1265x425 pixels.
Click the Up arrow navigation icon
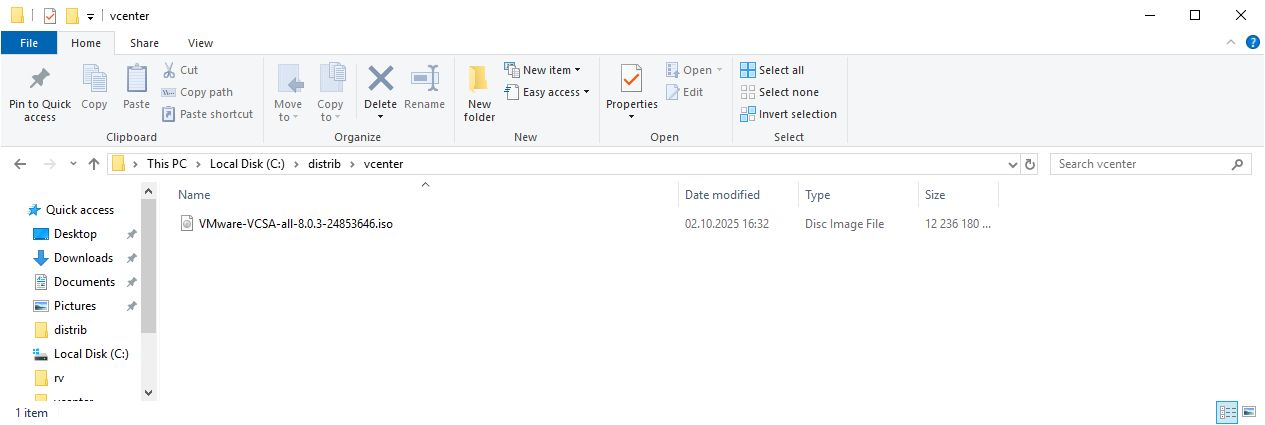click(94, 164)
